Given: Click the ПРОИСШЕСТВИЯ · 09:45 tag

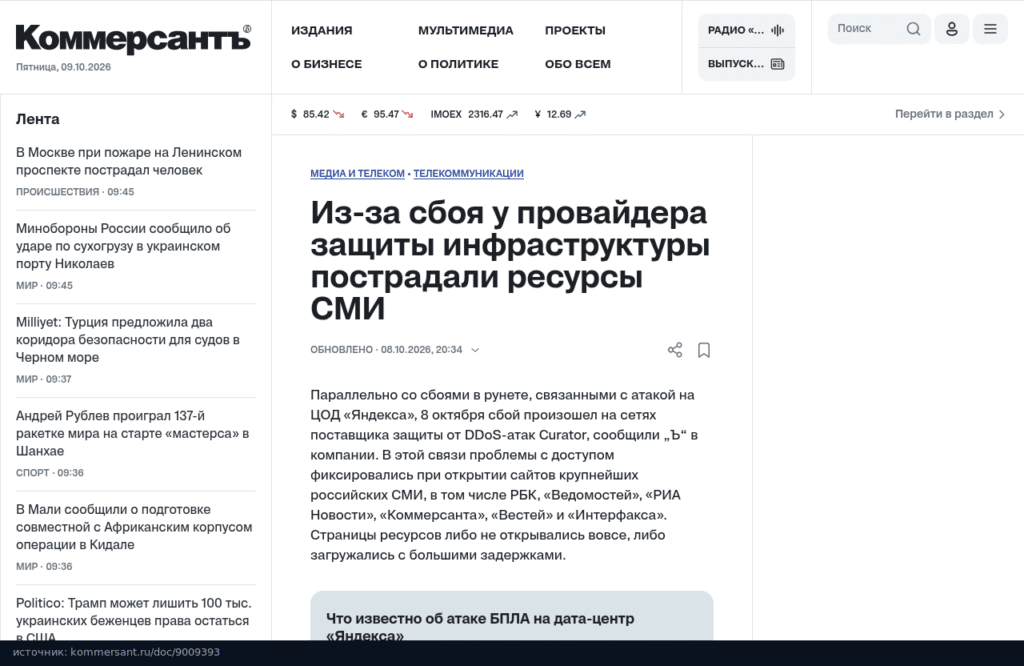Looking at the screenshot, I should (x=75, y=192).
